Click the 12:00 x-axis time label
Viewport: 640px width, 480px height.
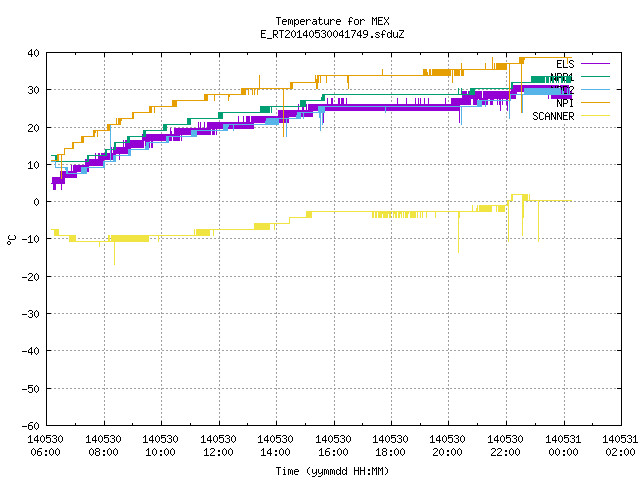[218, 452]
